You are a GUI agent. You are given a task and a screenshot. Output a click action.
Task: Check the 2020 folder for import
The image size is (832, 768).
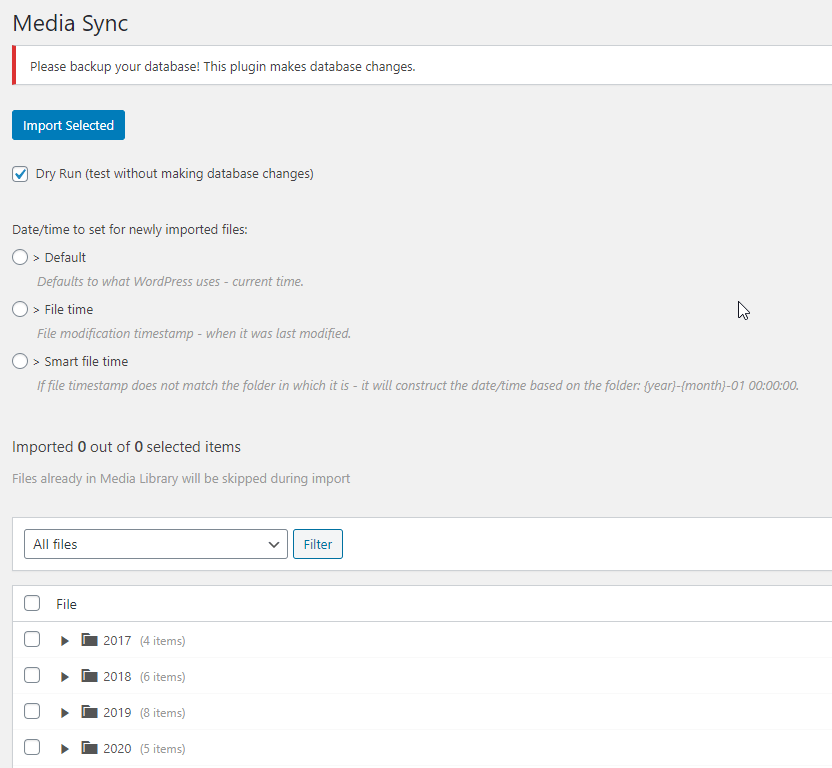[31, 748]
